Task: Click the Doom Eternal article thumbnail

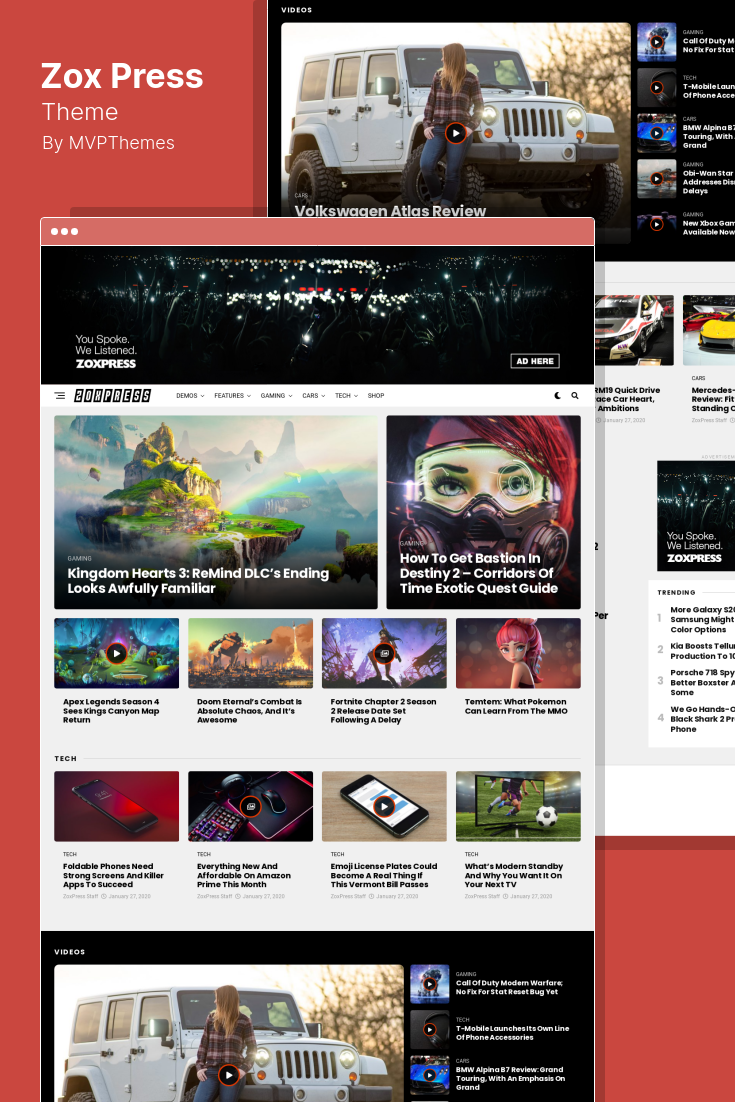Action: pyautogui.click(x=250, y=653)
